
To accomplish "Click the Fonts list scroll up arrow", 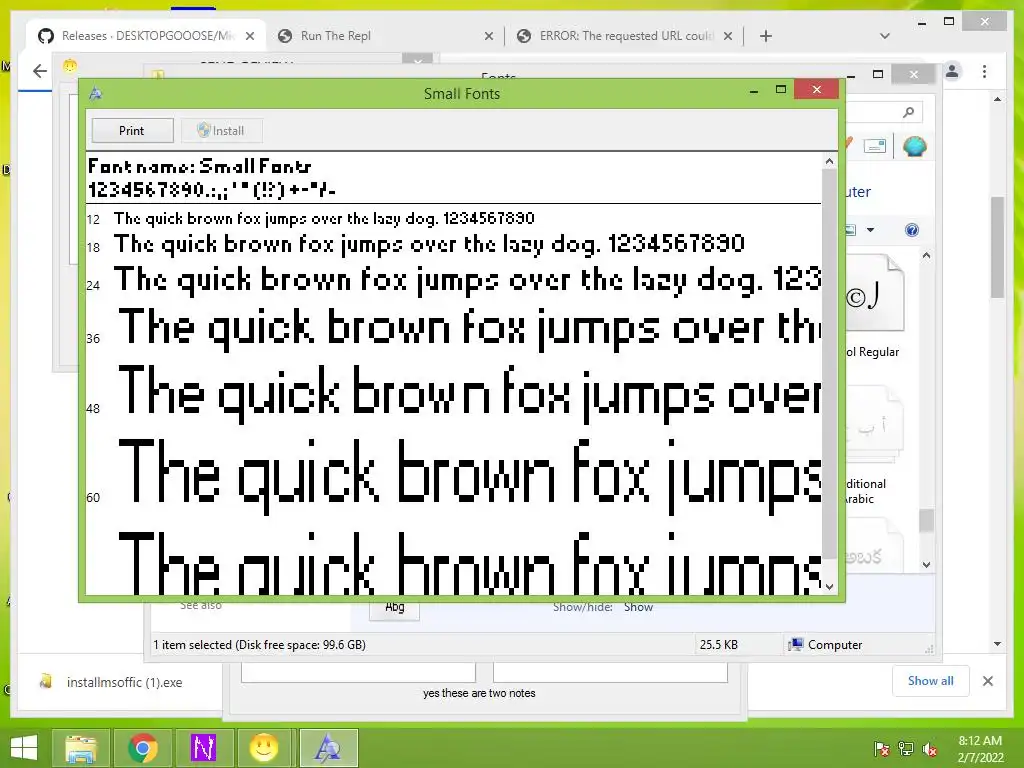I will (x=926, y=256).
